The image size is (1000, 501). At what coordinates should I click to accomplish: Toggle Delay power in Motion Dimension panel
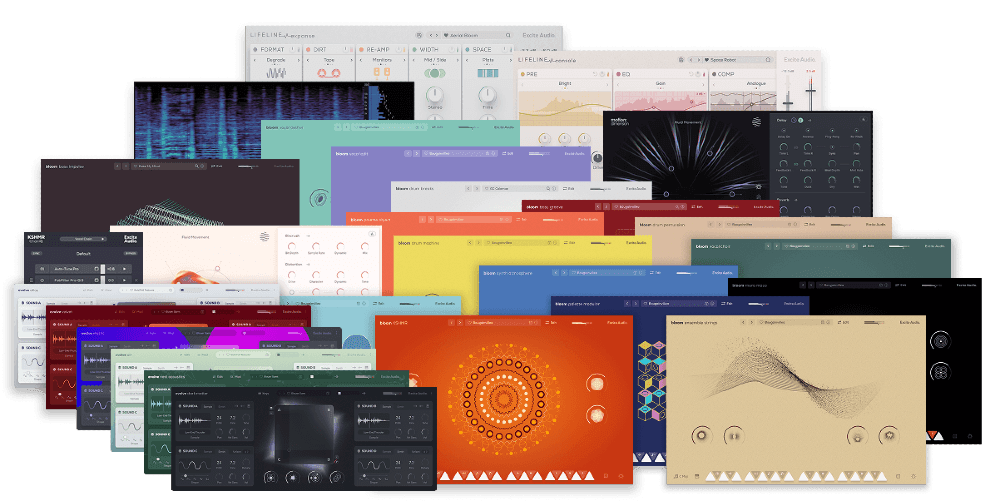coord(800,120)
